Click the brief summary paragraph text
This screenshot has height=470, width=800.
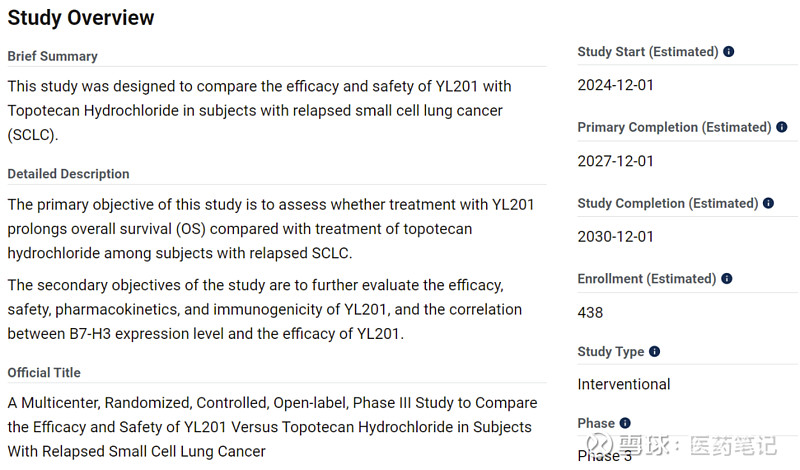(x=259, y=110)
